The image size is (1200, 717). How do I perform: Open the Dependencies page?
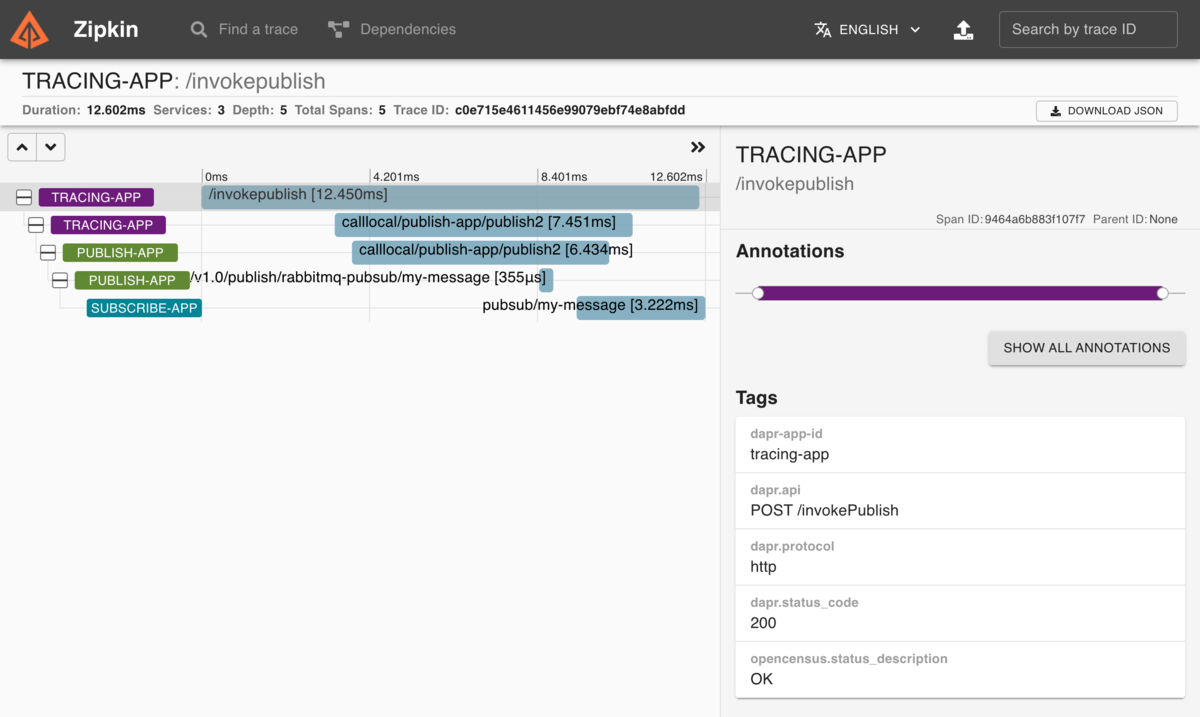click(391, 29)
